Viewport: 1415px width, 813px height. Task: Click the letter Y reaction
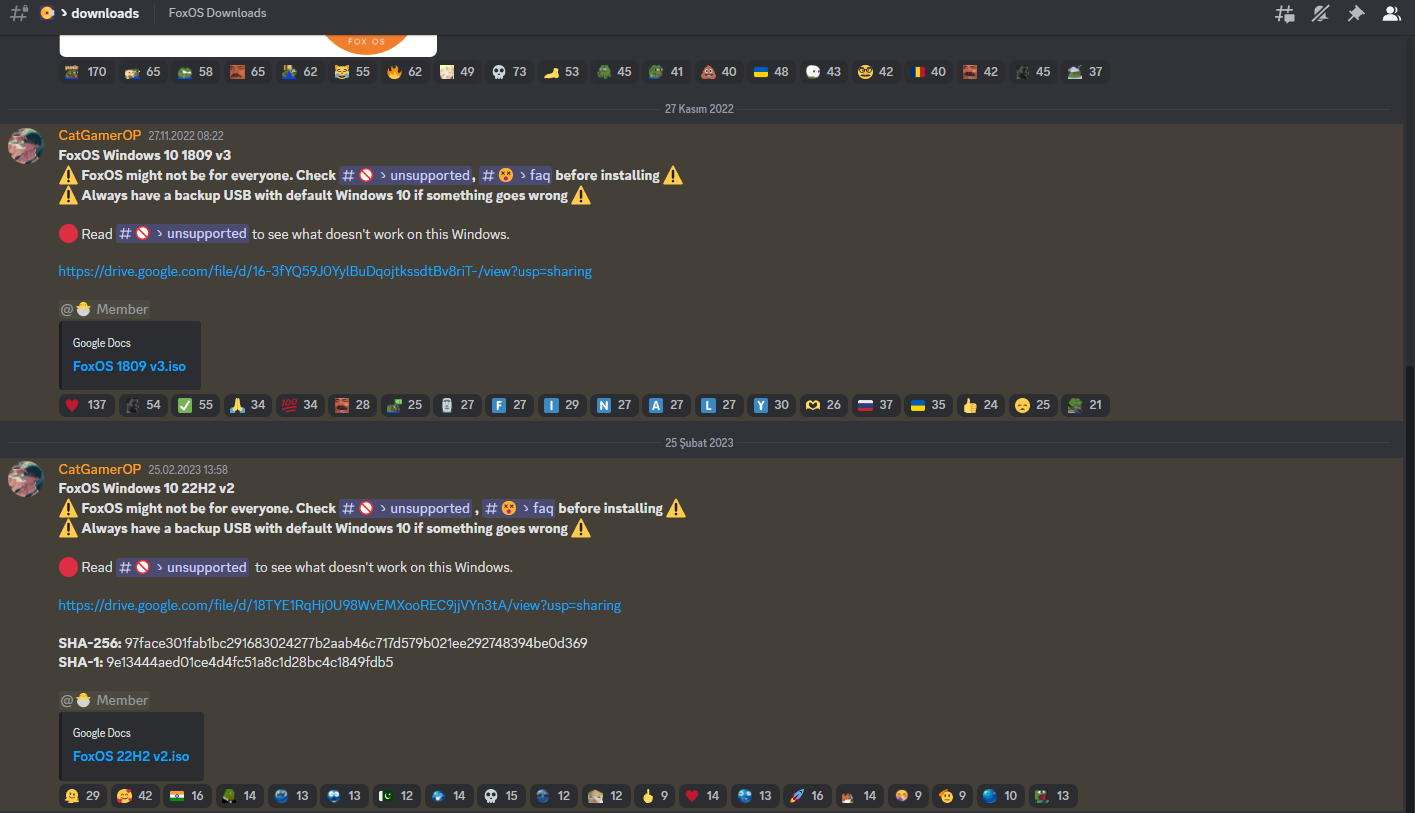point(771,405)
